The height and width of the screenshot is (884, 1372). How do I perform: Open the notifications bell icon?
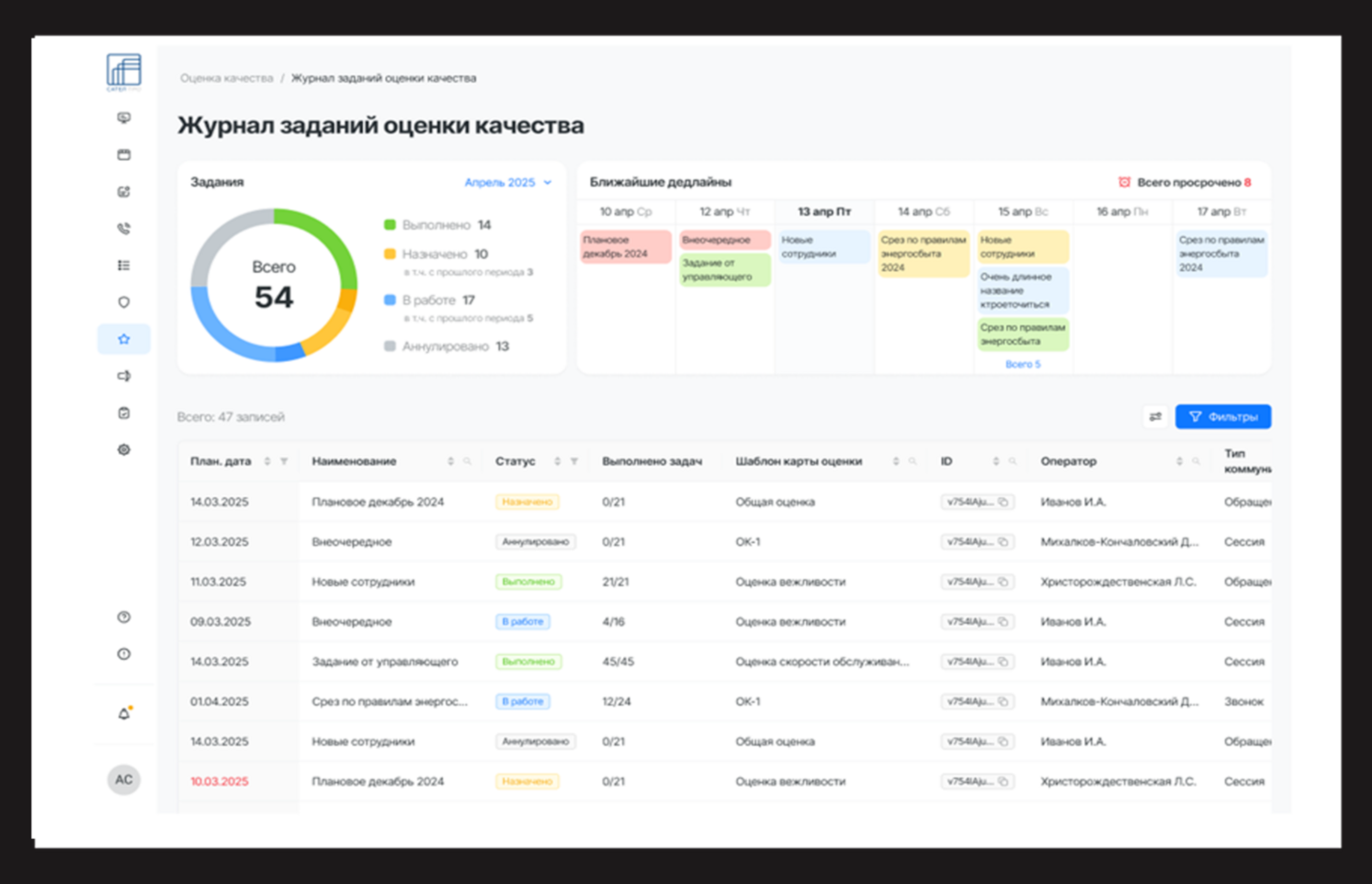click(124, 714)
